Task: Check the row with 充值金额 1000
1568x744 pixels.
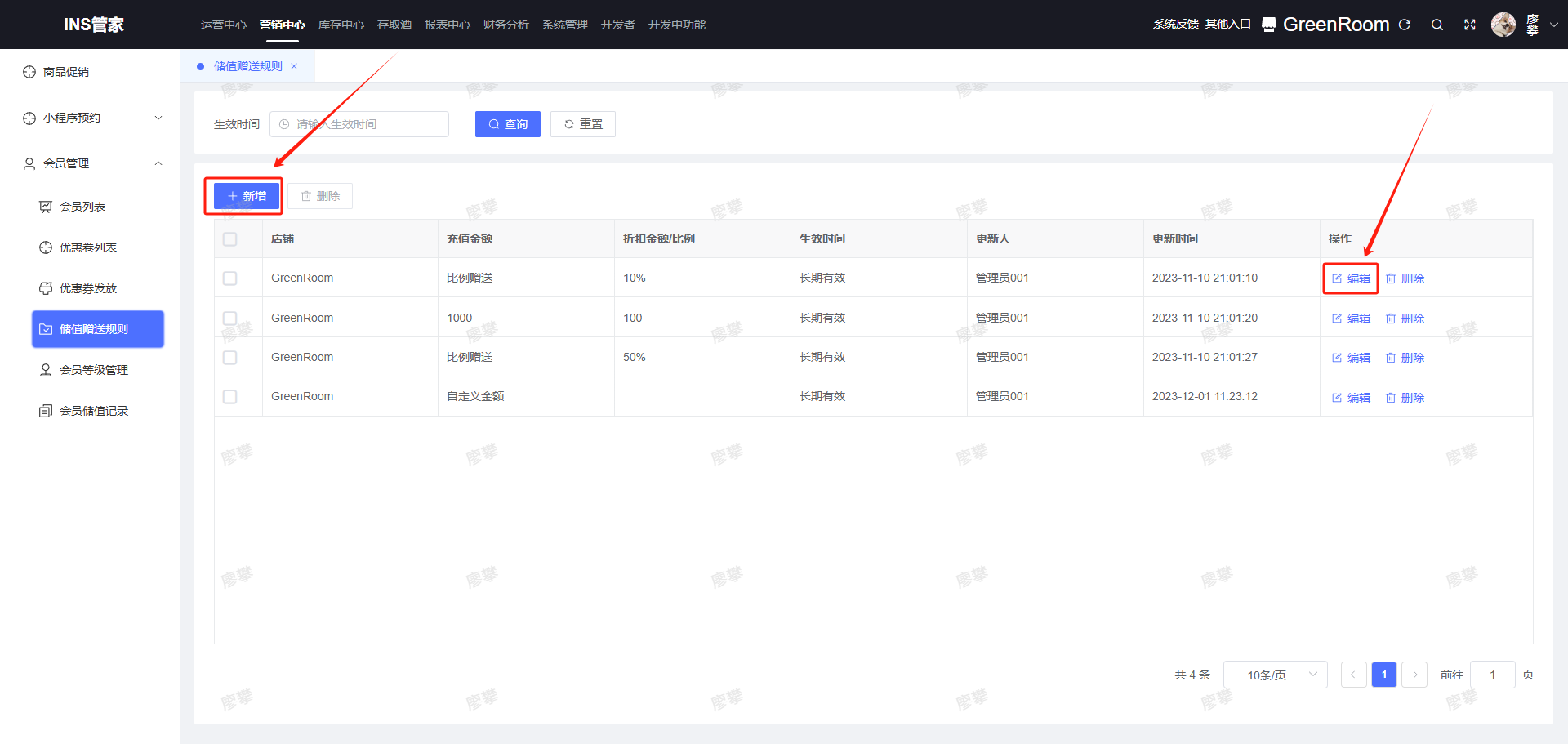Action: pos(230,319)
